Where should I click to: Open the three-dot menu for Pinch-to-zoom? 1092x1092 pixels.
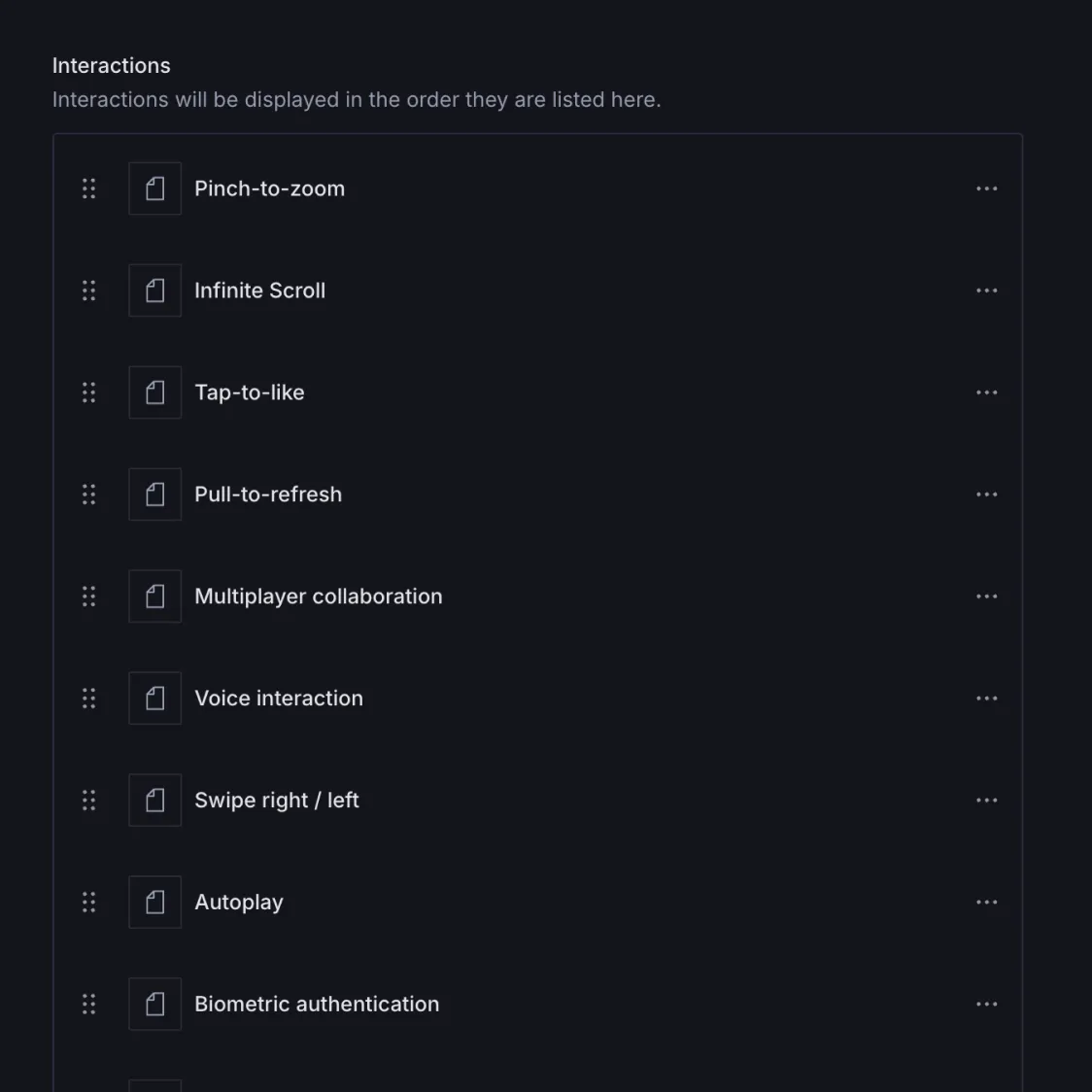click(986, 188)
